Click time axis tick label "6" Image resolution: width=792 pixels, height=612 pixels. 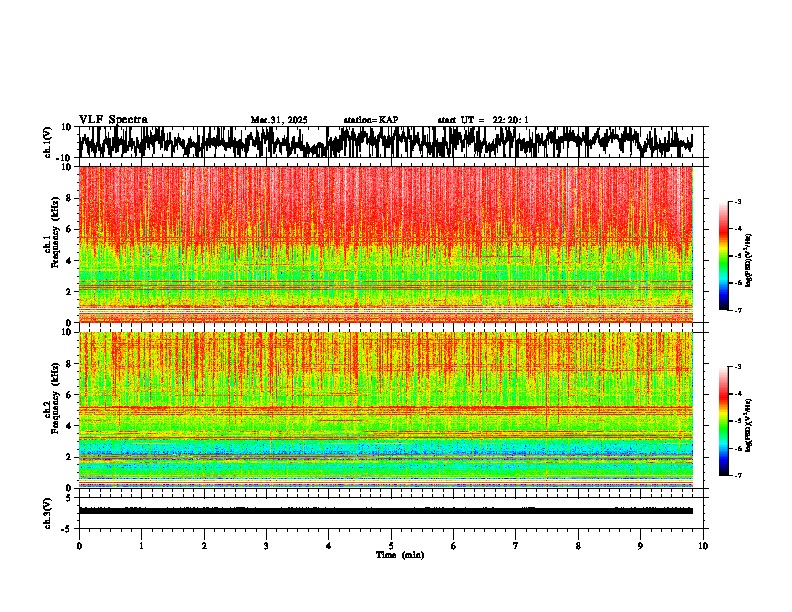[x=454, y=546]
